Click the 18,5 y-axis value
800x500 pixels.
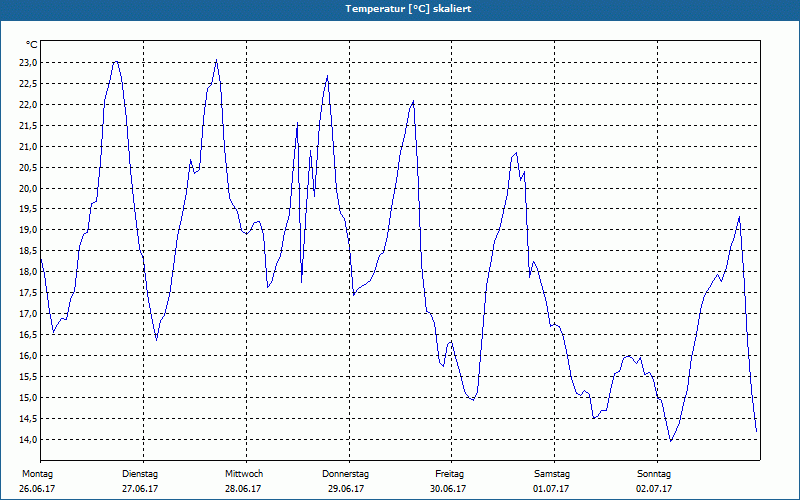(28, 251)
